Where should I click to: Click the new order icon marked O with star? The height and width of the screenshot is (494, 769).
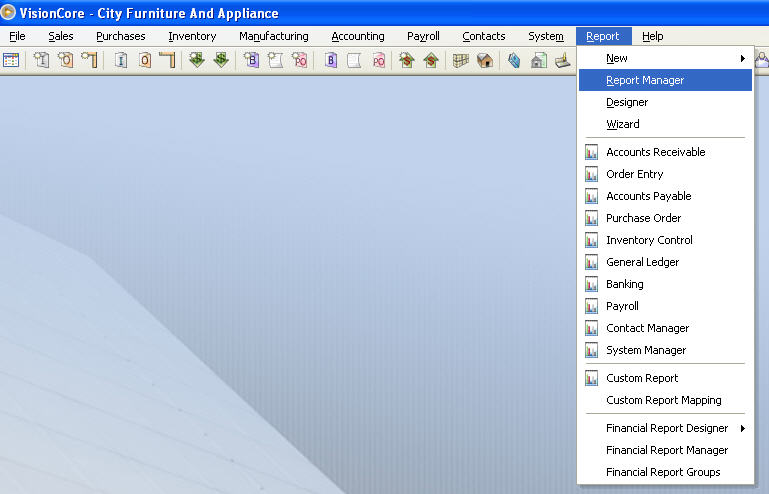pyautogui.click(x=65, y=60)
